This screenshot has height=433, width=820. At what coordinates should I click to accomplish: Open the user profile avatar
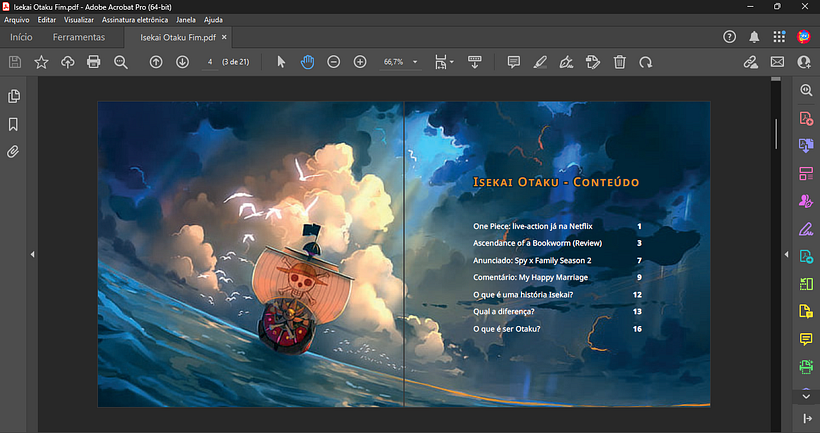[x=804, y=37]
